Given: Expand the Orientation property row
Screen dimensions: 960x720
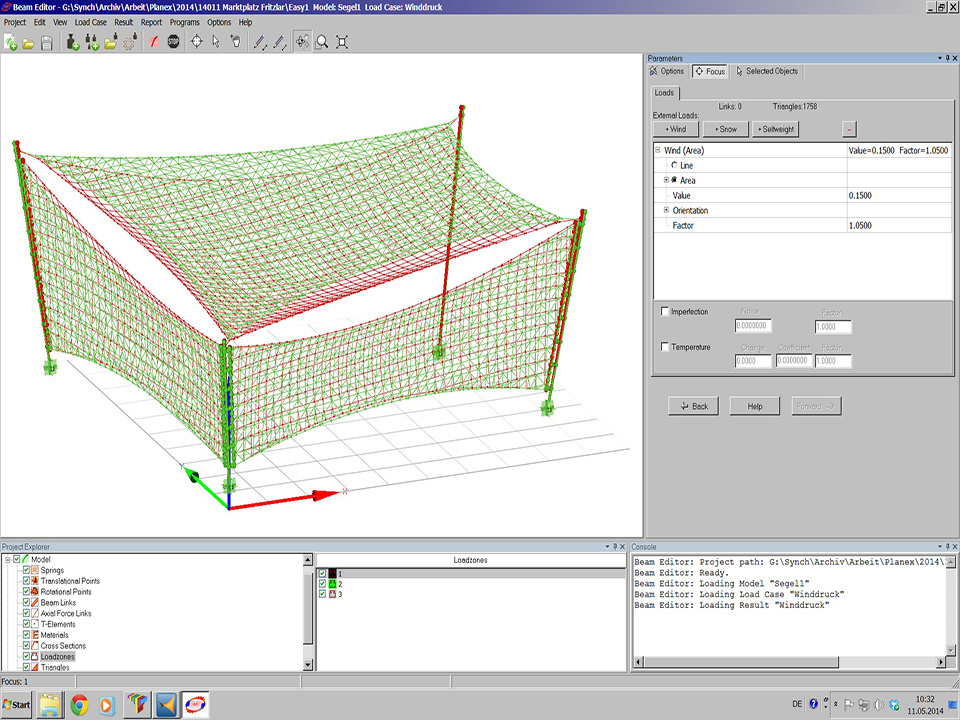Looking at the screenshot, I should coord(666,210).
